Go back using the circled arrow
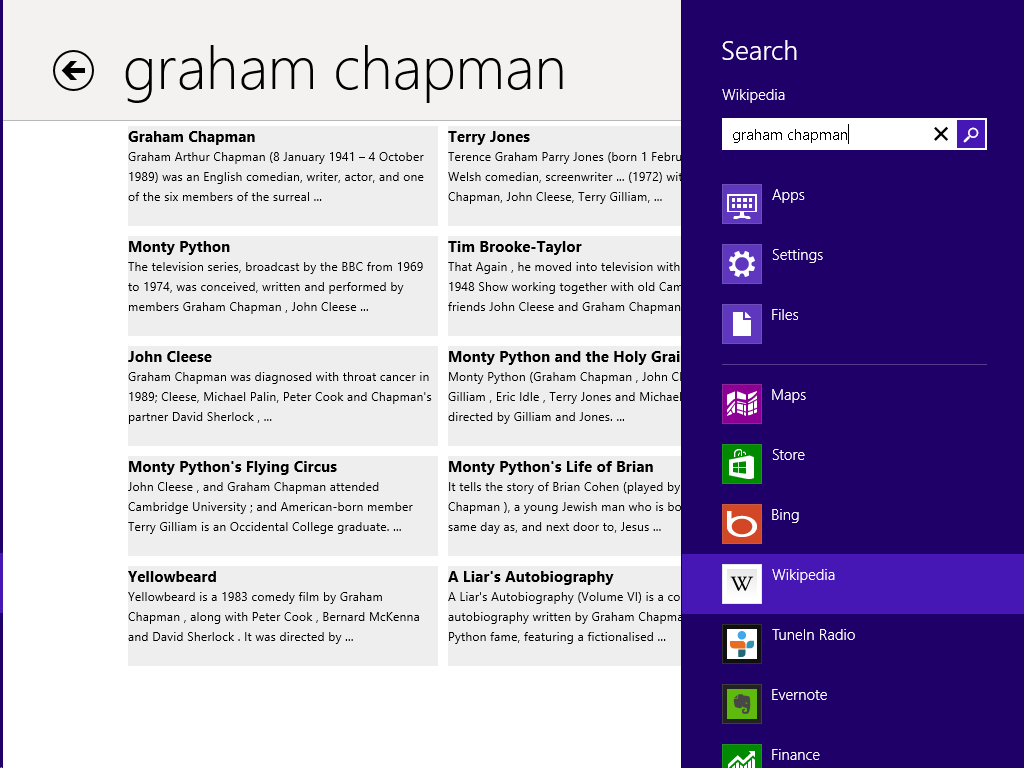 pos(73,71)
